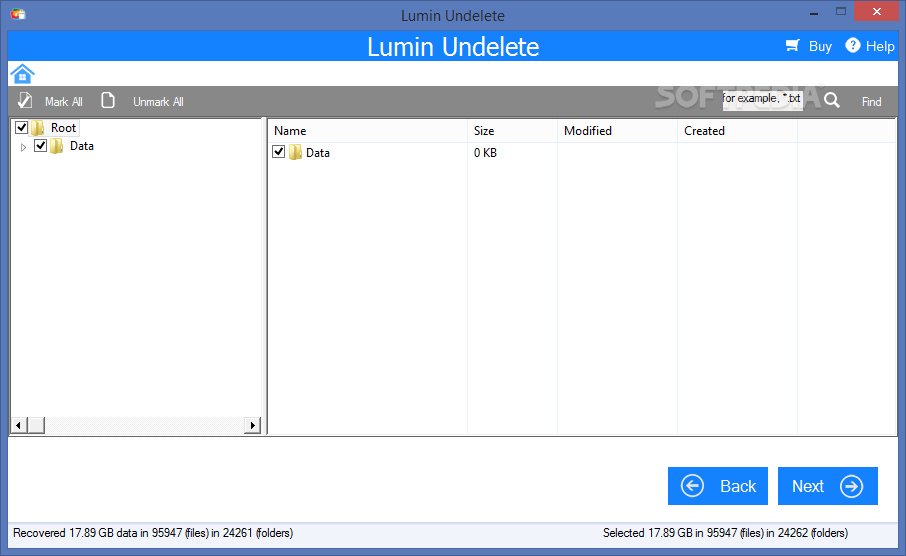Click the Buy shopping cart icon

point(793,46)
